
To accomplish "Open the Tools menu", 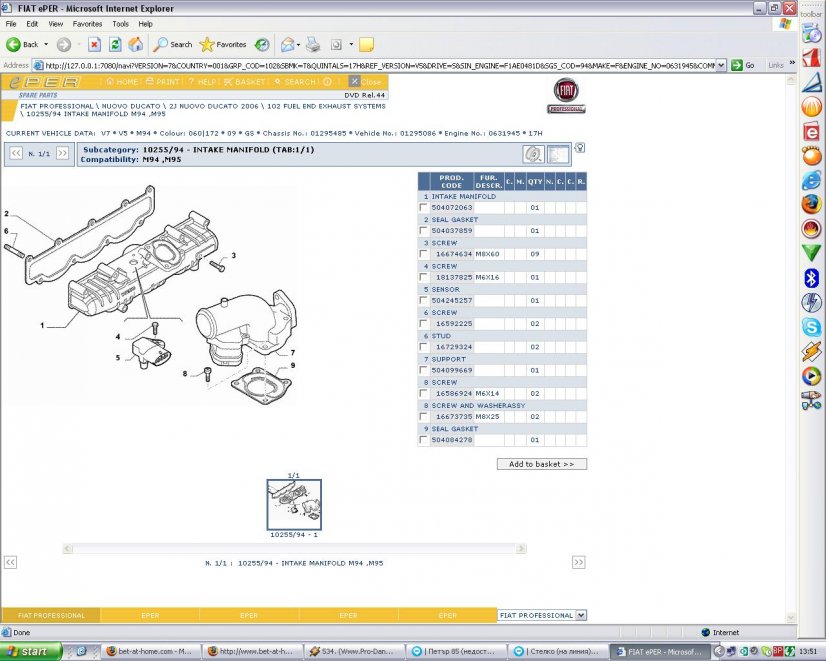I will tap(120, 23).
